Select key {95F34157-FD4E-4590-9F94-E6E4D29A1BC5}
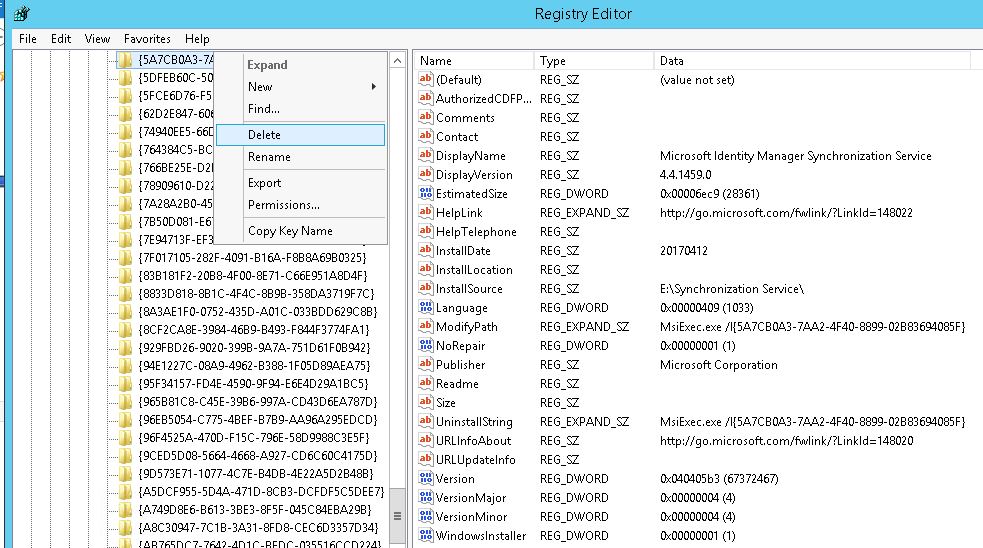The width and height of the screenshot is (983, 548). pyautogui.click(x=253, y=384)
